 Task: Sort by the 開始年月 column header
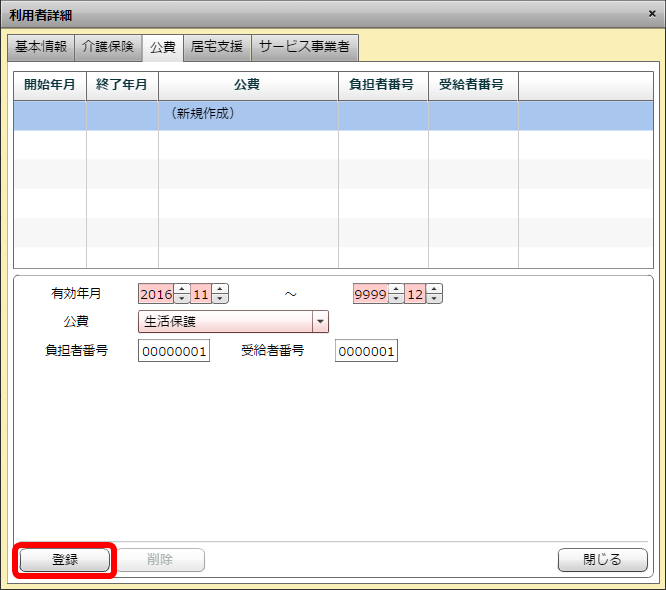click(50, 85)
